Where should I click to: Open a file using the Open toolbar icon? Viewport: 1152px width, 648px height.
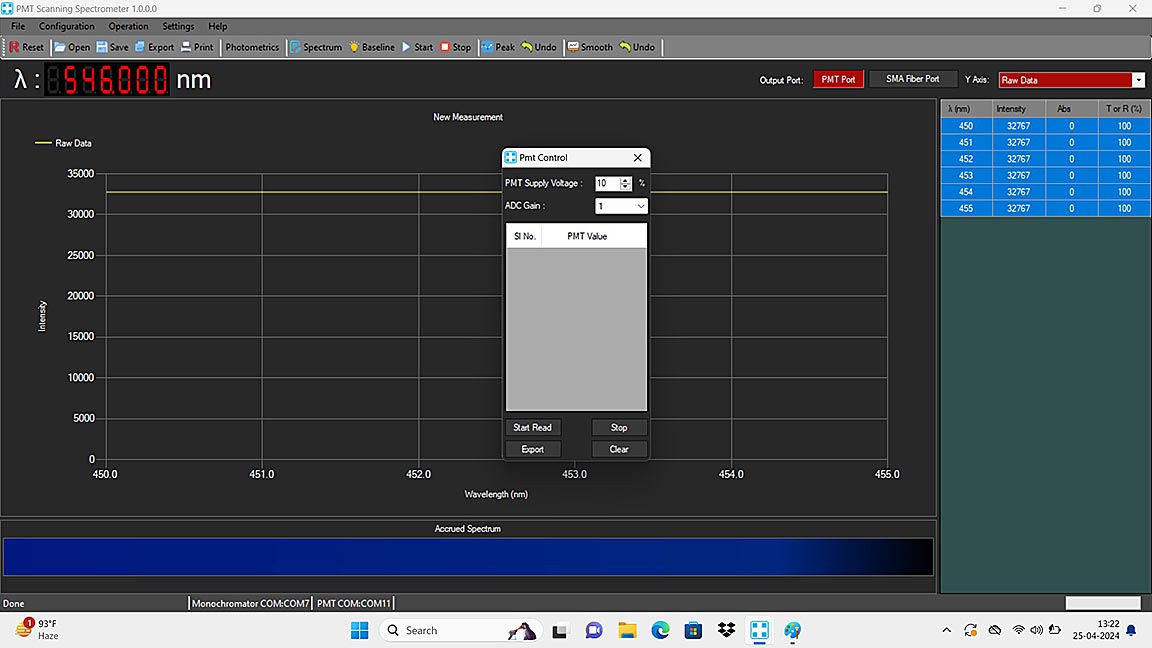pyautogui.click(x=61, y=47)
